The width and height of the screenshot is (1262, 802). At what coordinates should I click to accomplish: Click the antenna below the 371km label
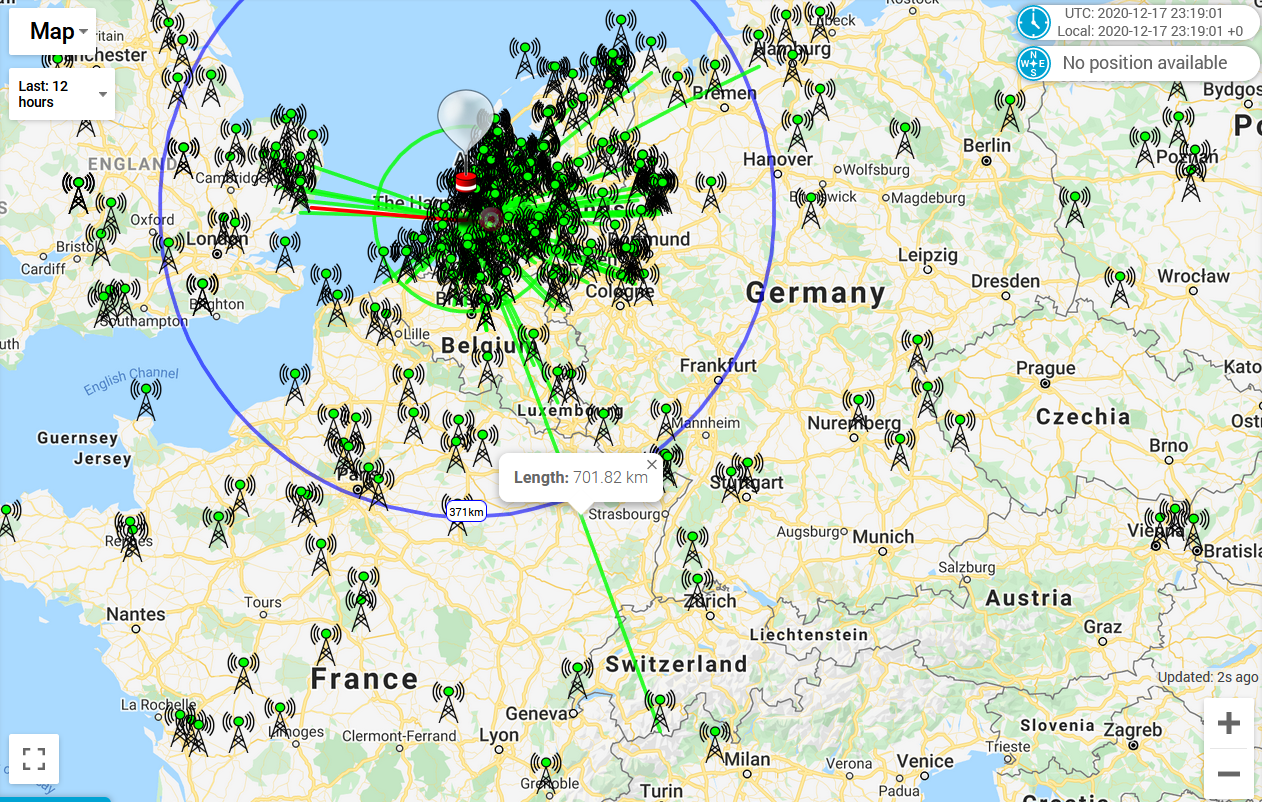tap(457, 514)
